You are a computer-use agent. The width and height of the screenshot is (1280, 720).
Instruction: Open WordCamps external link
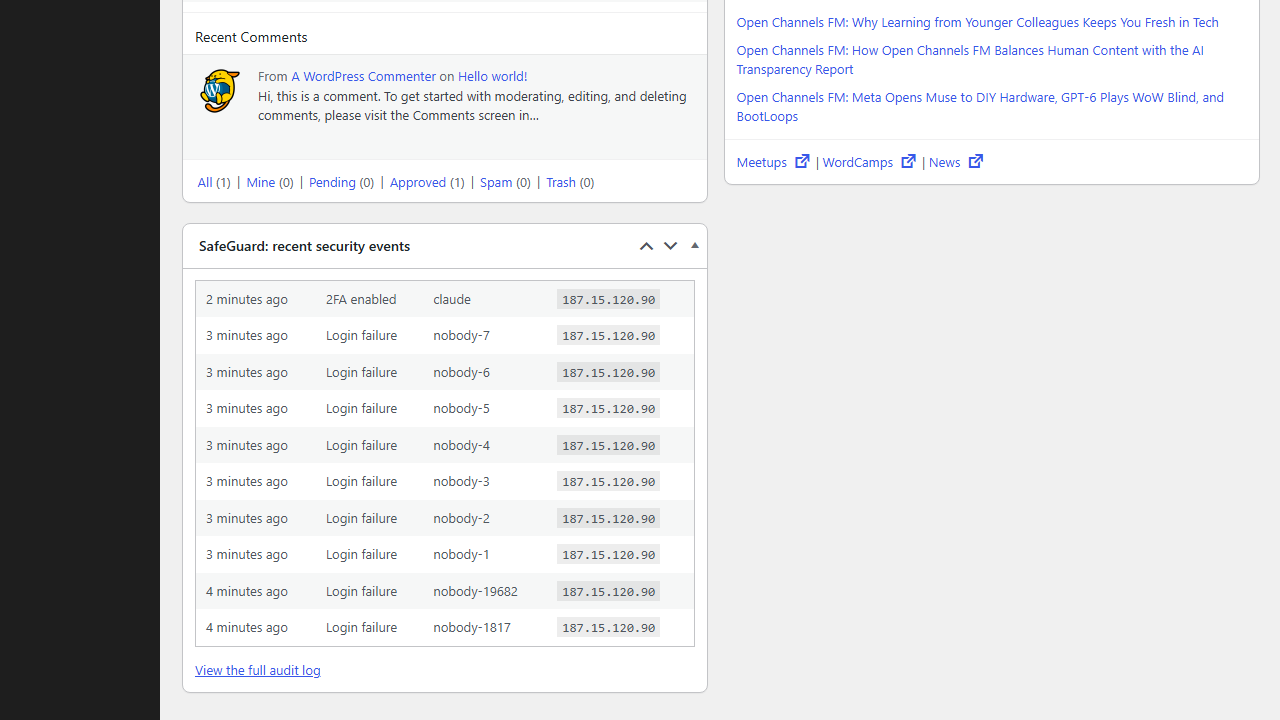869,162
